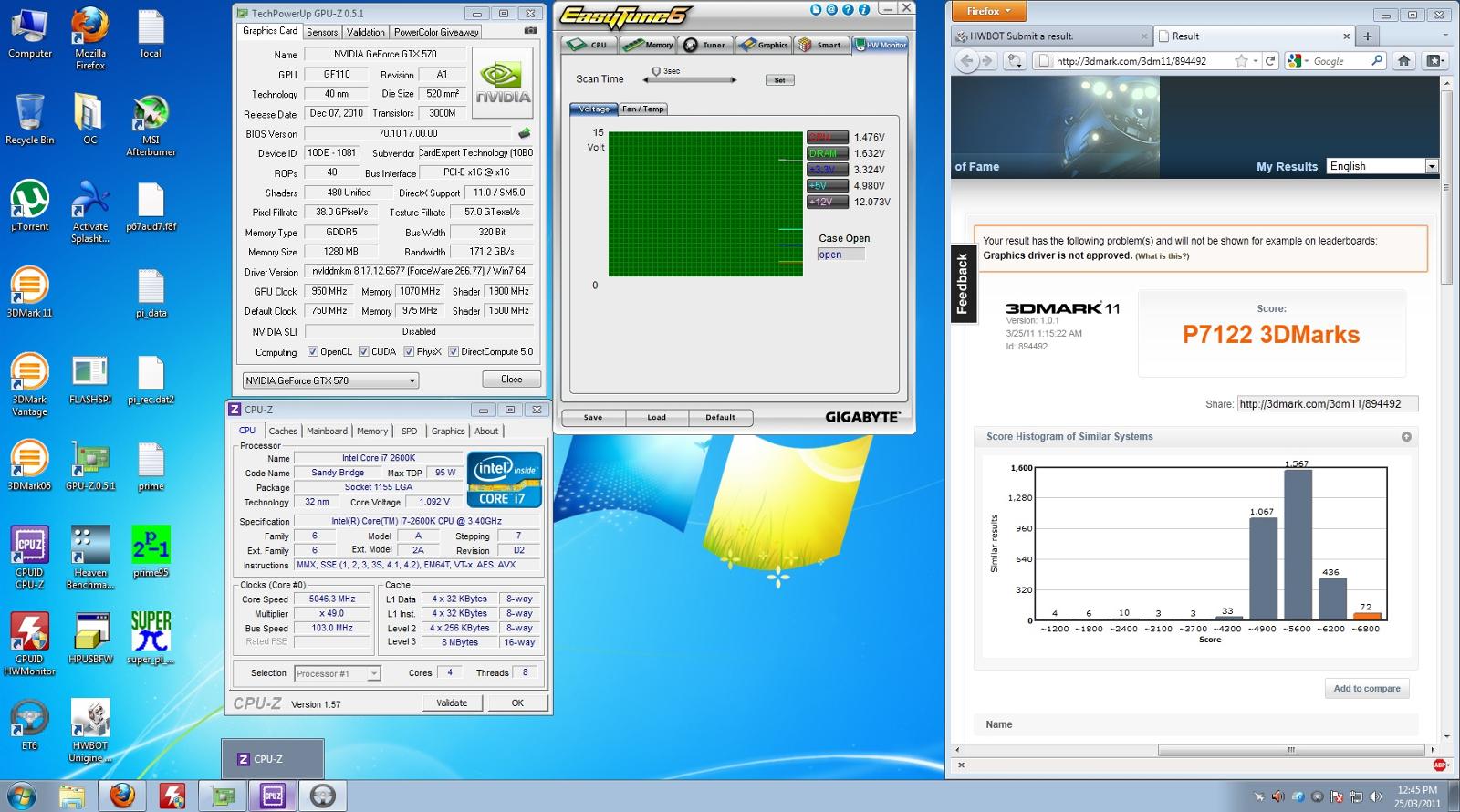
Task: Click the Firefox reload button
Action: (1269, 61)
